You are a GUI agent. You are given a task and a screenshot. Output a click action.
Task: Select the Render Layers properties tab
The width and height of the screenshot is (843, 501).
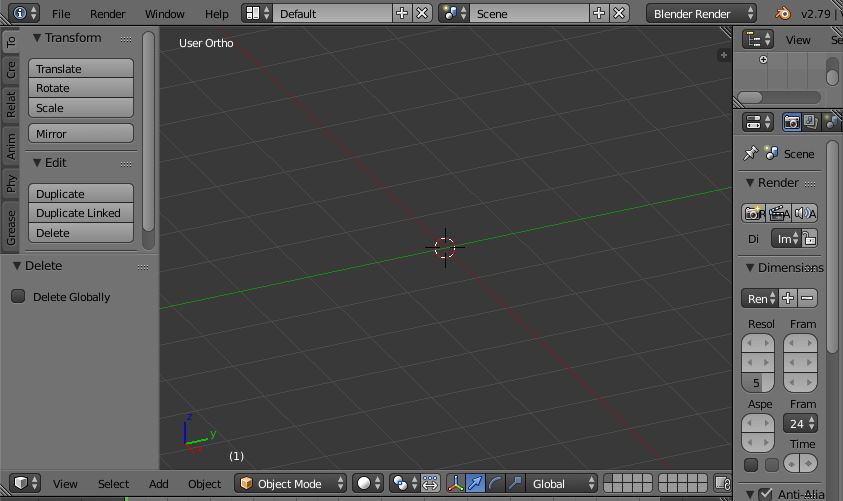click(x=811, y=122)
